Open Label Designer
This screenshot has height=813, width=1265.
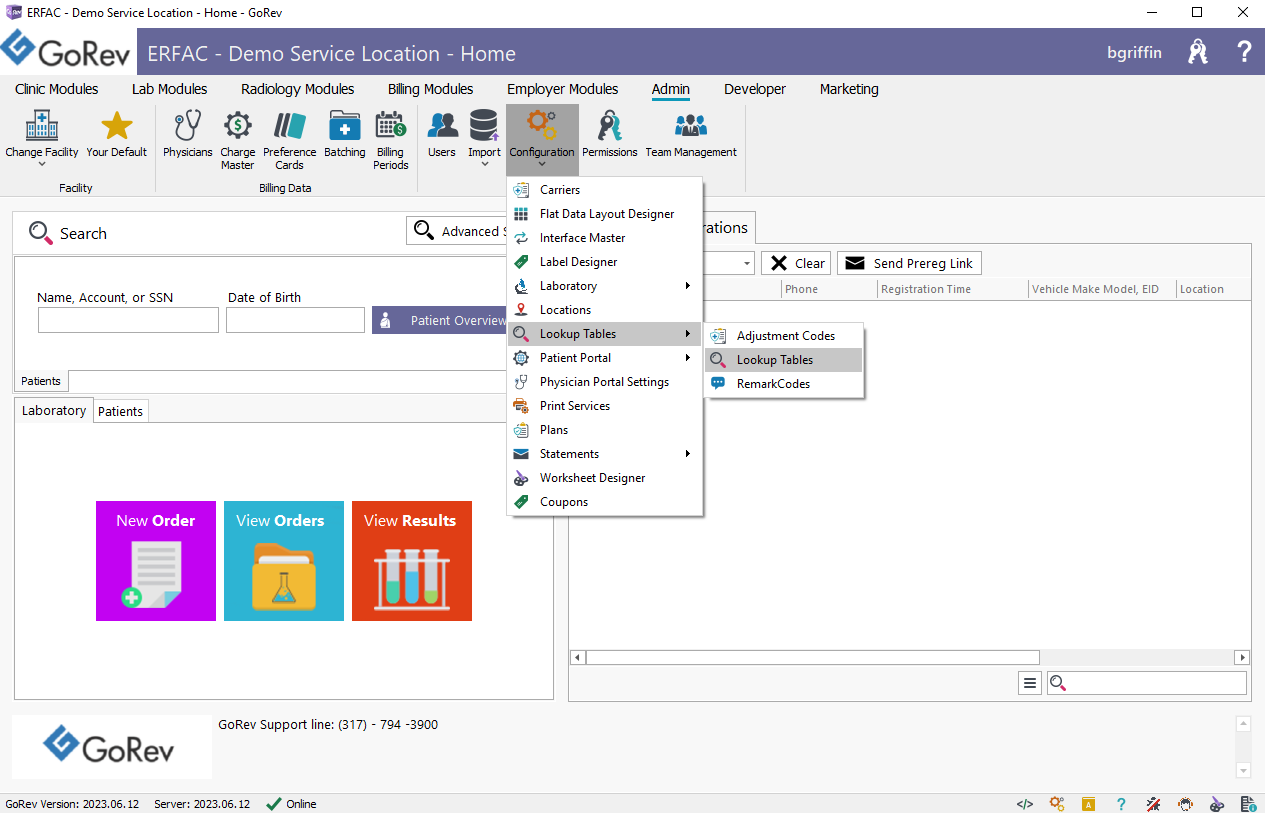tap(604, 262)
